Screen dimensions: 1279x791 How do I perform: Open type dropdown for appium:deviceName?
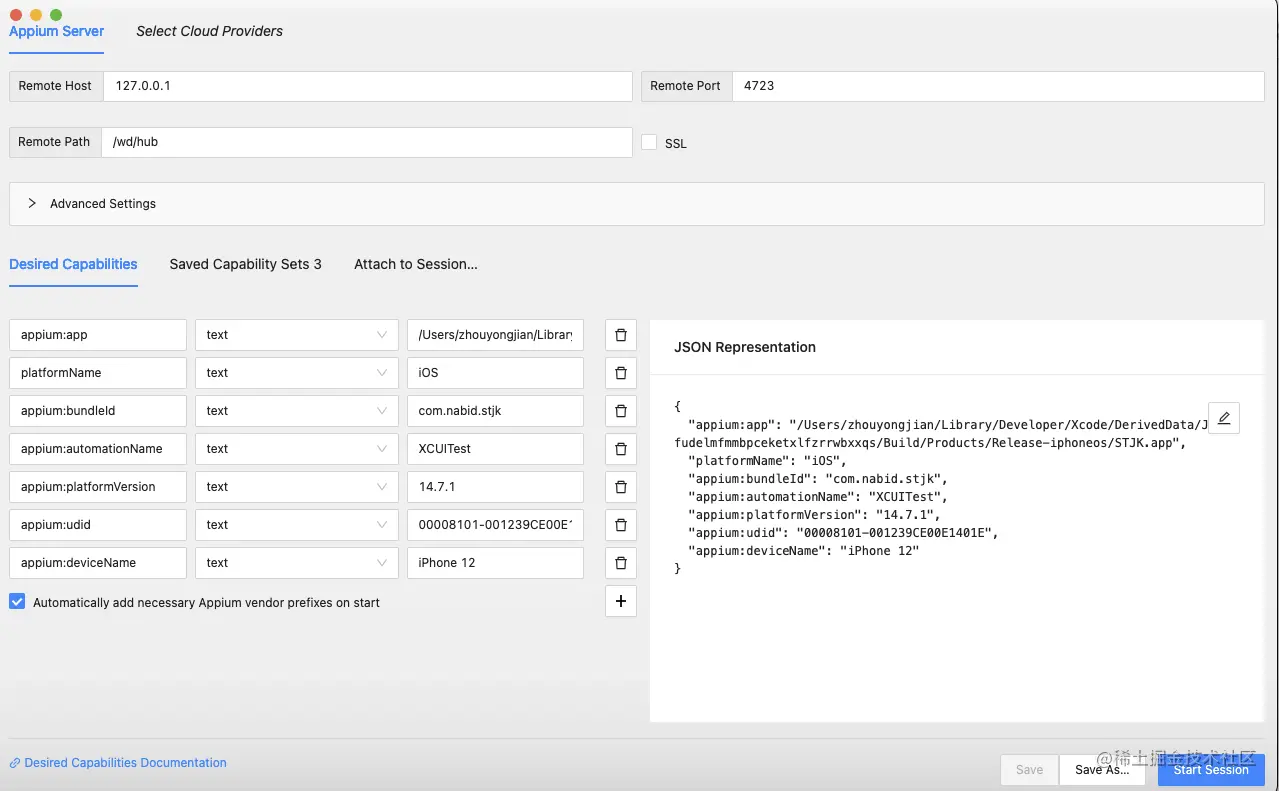coord(297,563)
